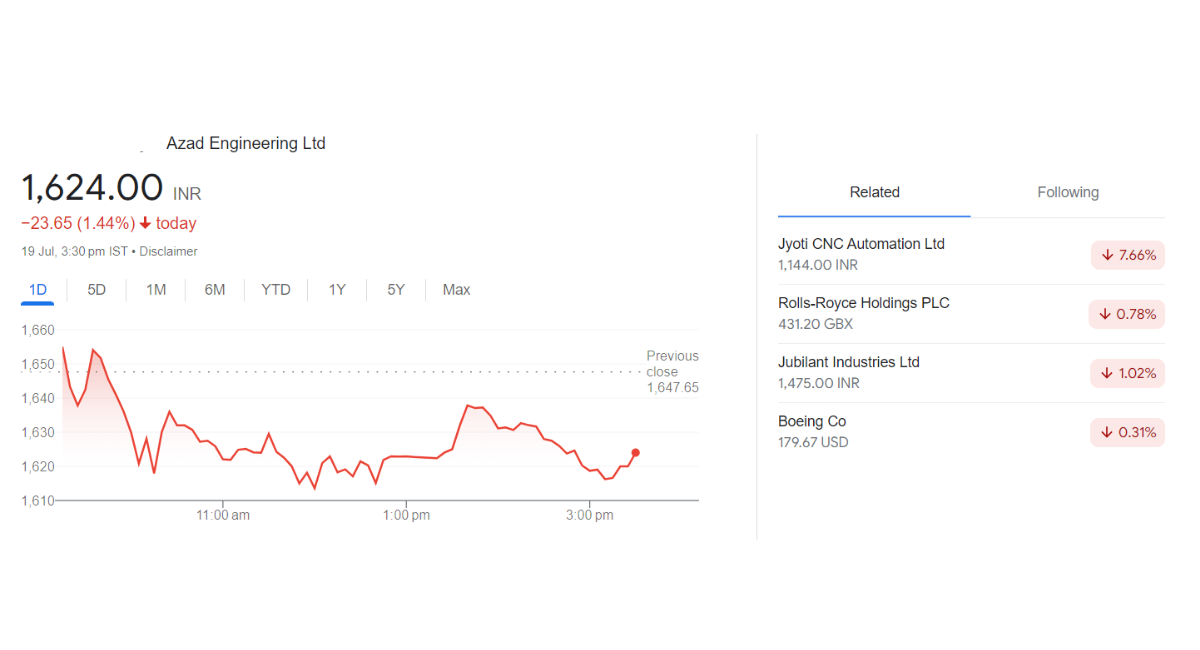This screenshot has width=1200, height=650.
Task: Click the 1,475.00 INR price text
Action: tap(819, 383)
